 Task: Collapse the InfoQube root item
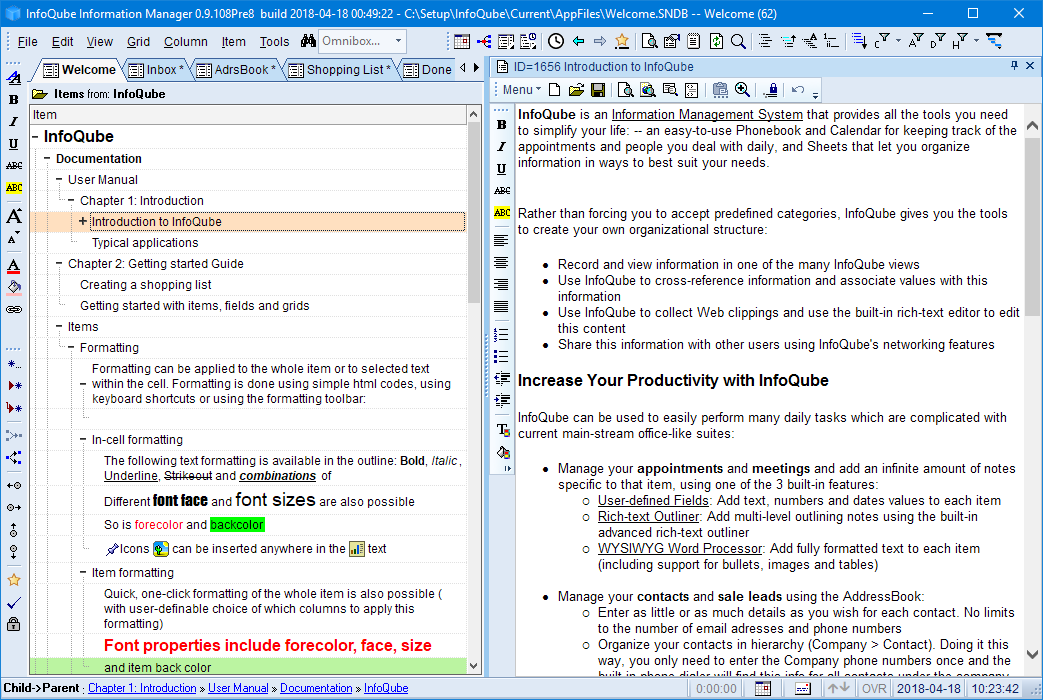(35, 136)
